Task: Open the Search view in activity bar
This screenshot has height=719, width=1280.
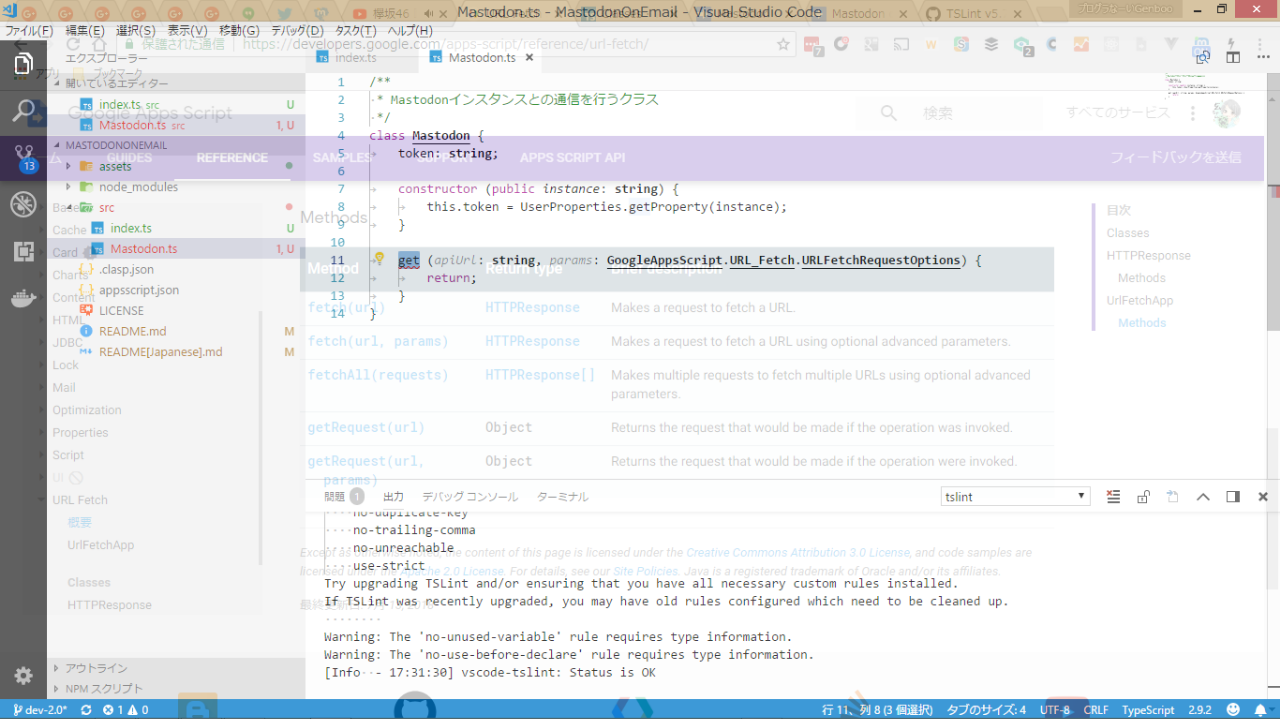Action: click(23, 110)
